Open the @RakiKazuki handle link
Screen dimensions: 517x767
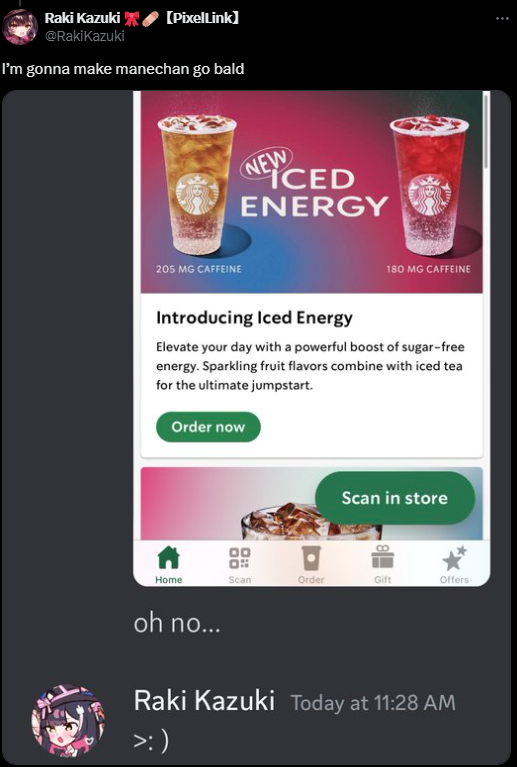click(x=85, y=36)
